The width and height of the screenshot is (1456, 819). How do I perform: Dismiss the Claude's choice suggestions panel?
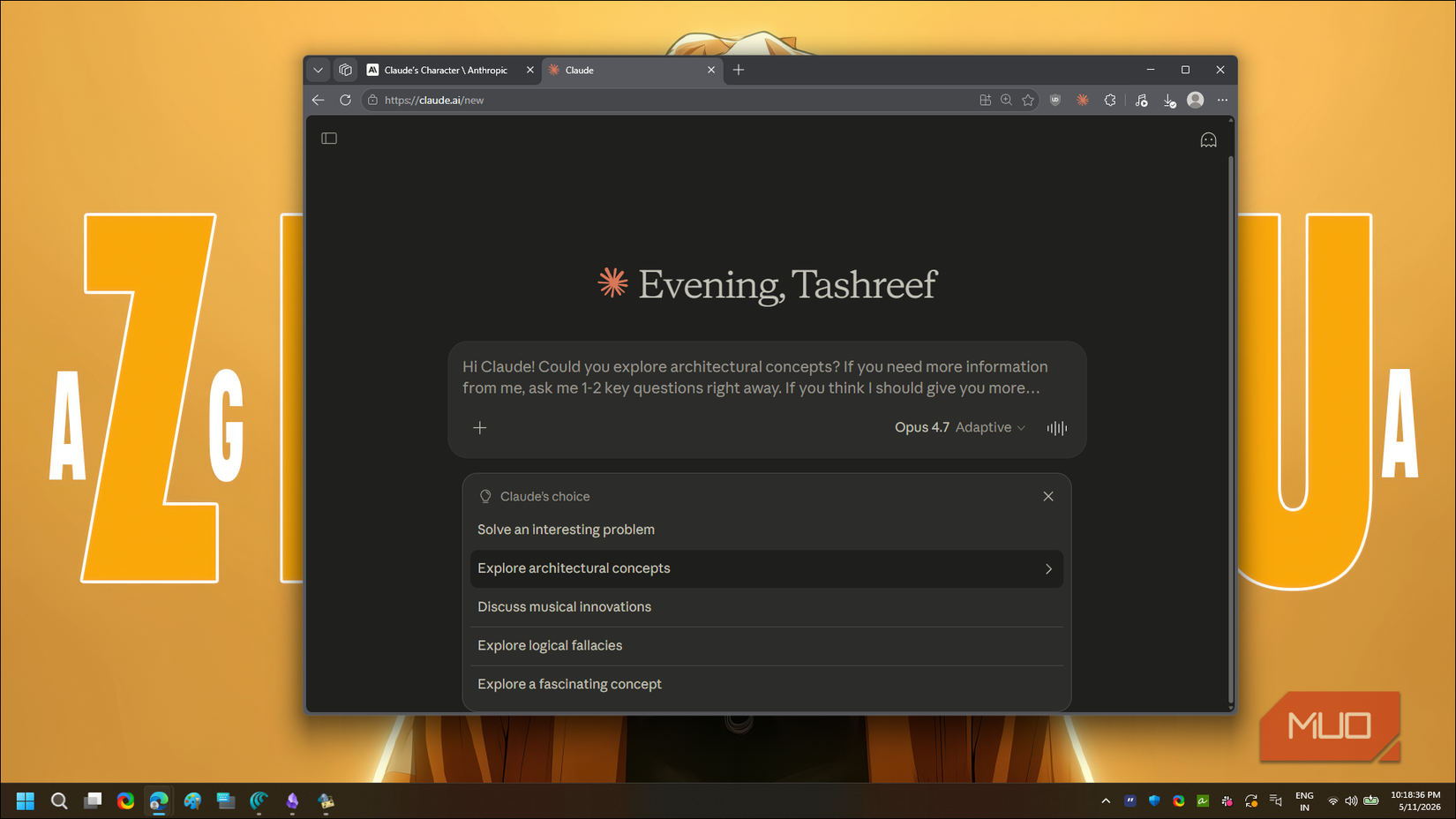click(1048, 496)
